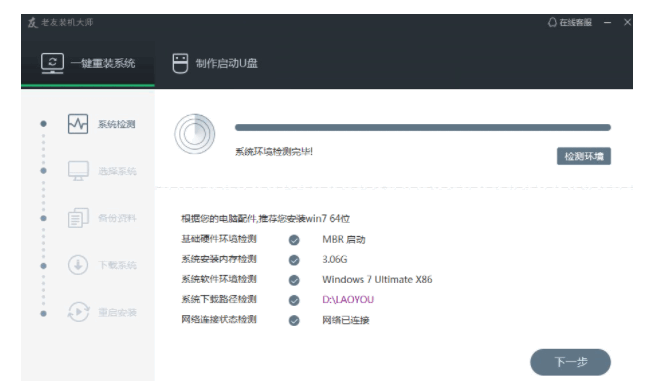This screenshot has width=648, height=392.
Task: Click the 网络已连接 status value
Action: coord(346,320)
